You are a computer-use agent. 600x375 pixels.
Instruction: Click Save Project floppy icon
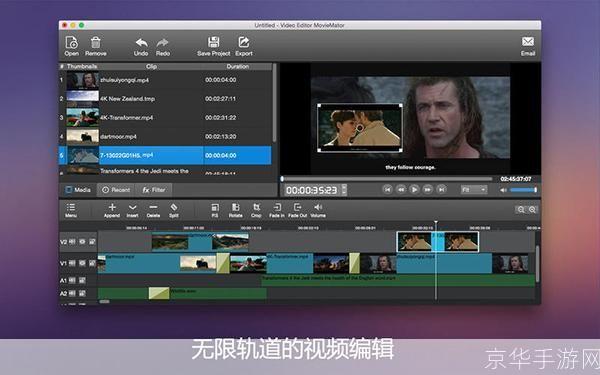click(x=213, y=42)
